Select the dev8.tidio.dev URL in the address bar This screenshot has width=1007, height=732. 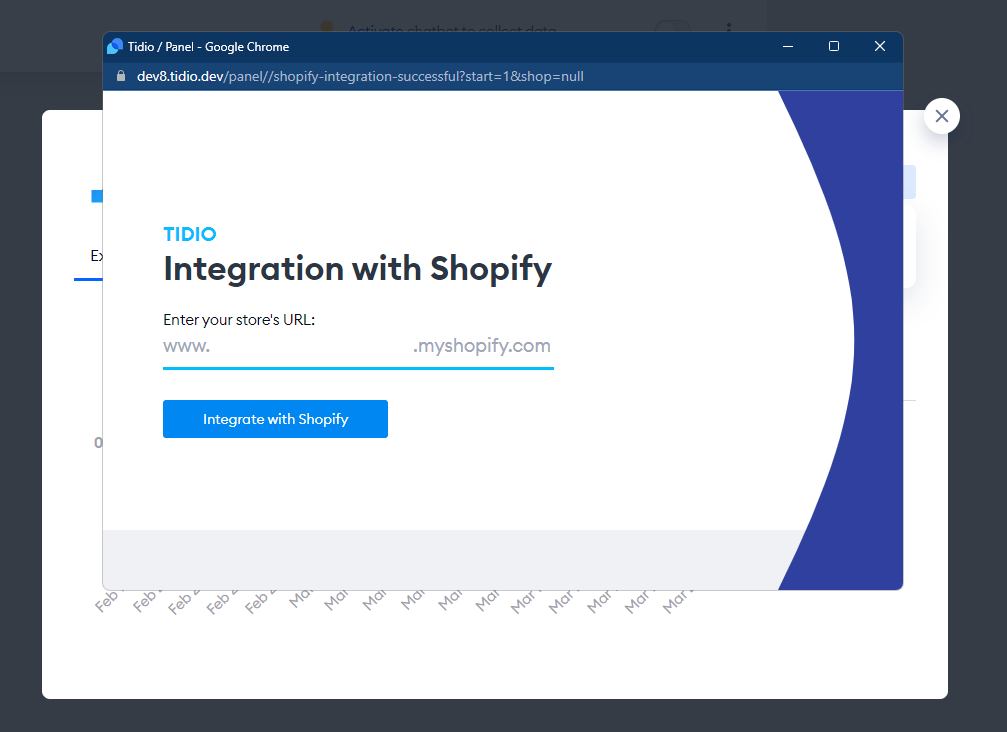pyautogui.click(x=360, y=76)
